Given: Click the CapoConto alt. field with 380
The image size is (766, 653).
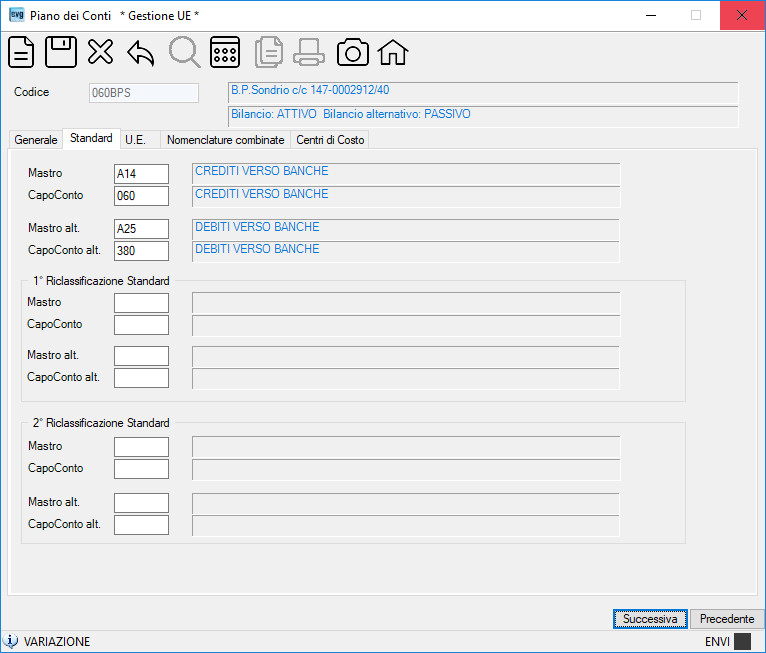Looking at the screenshot, I should click(141, 251).
